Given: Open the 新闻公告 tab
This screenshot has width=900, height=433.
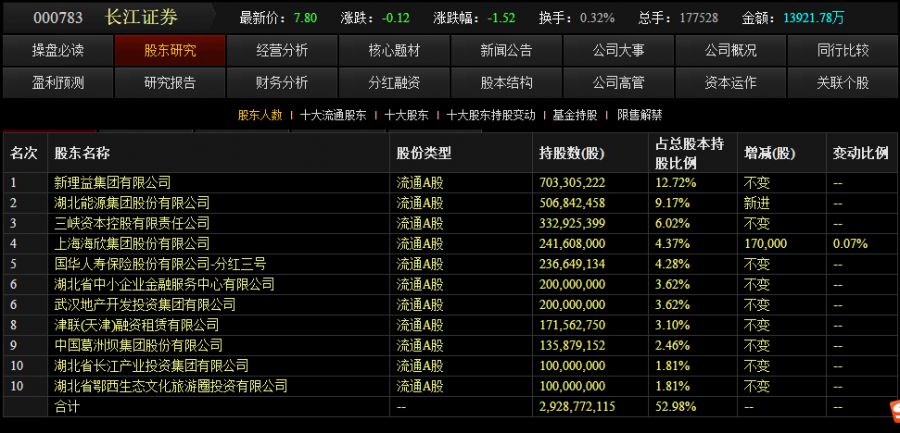Looking at the screenshot, I should (506, 51).
